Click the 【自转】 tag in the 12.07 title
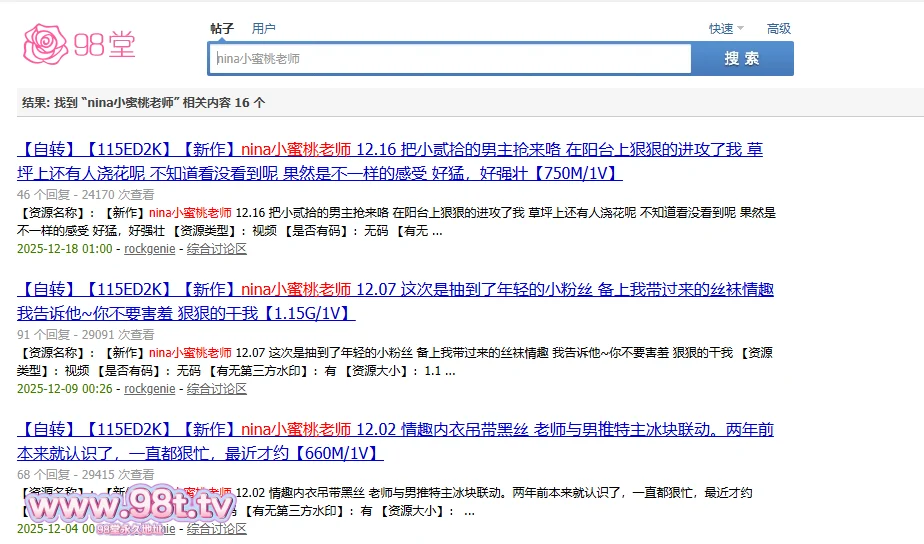Viewport: 924px width, 544px height. 48,290
